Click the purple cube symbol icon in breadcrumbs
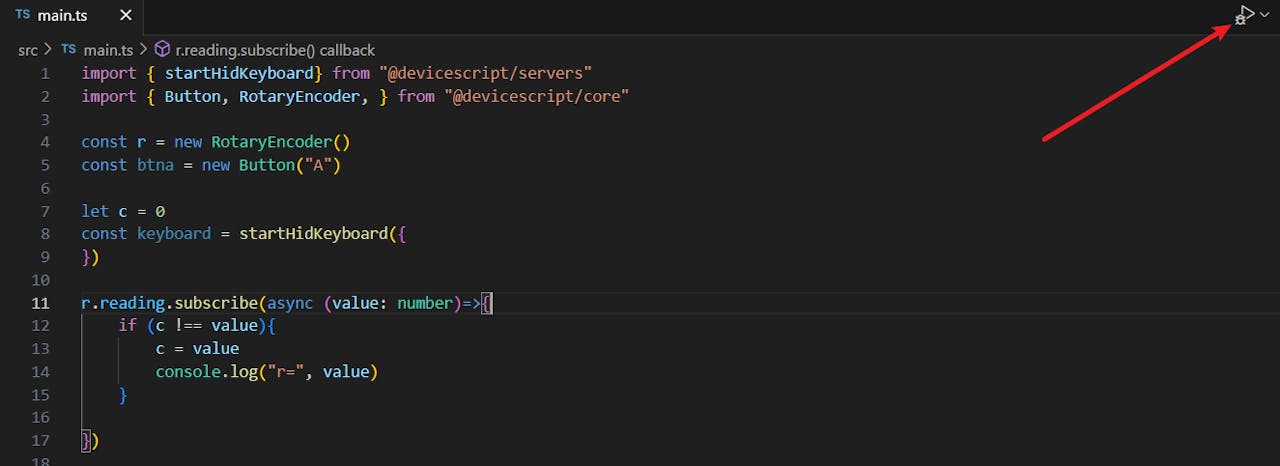The image size is (1280, 466). coord(162,49)
